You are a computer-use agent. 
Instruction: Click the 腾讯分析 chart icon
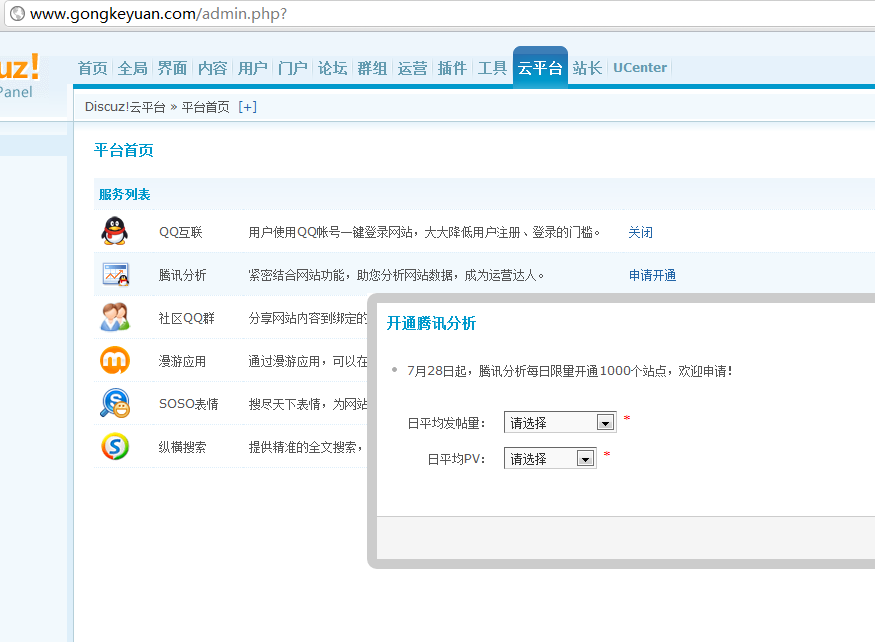click(x=116, y=275)
